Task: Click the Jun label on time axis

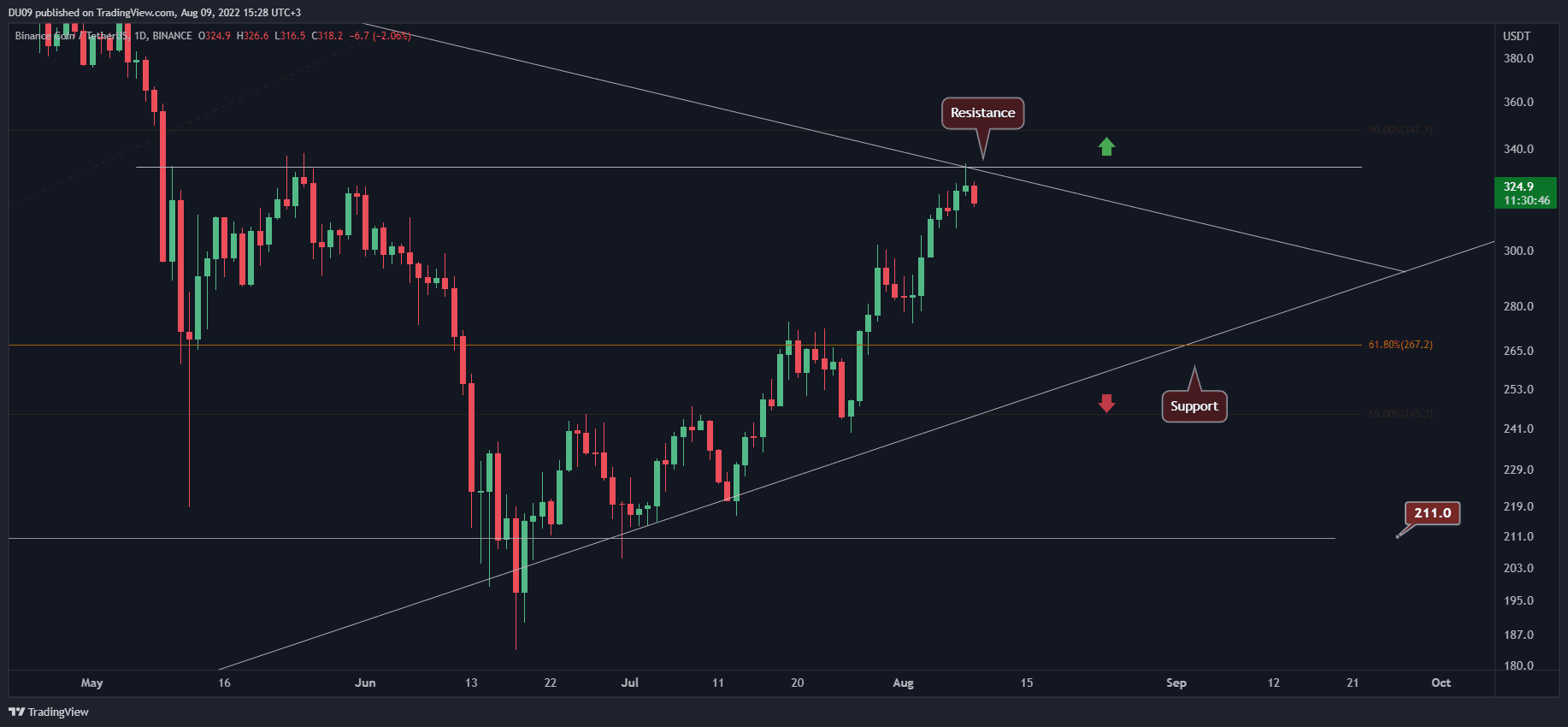Action: coord(365,683)
